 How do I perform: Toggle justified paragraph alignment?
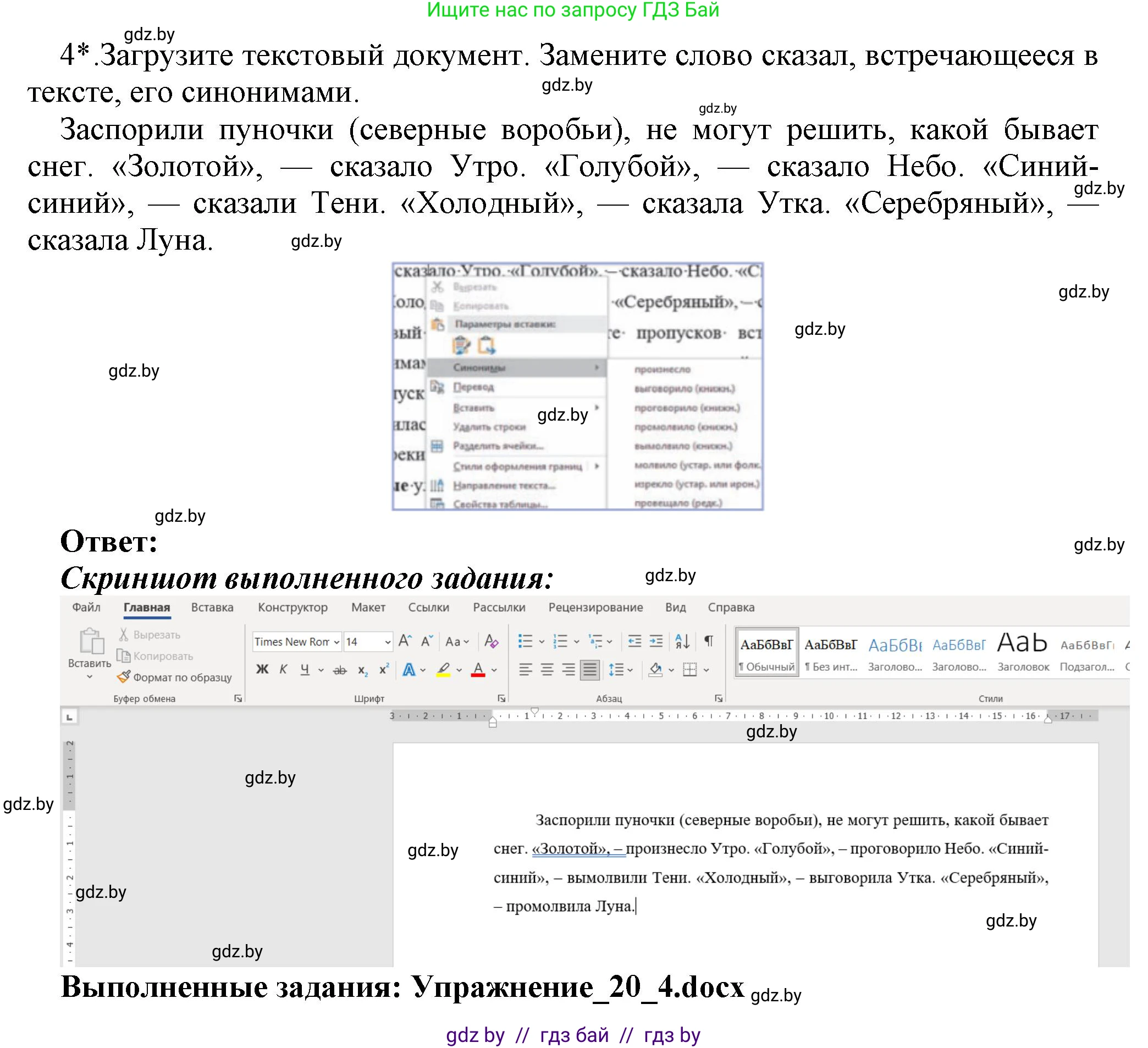(590, 670)
